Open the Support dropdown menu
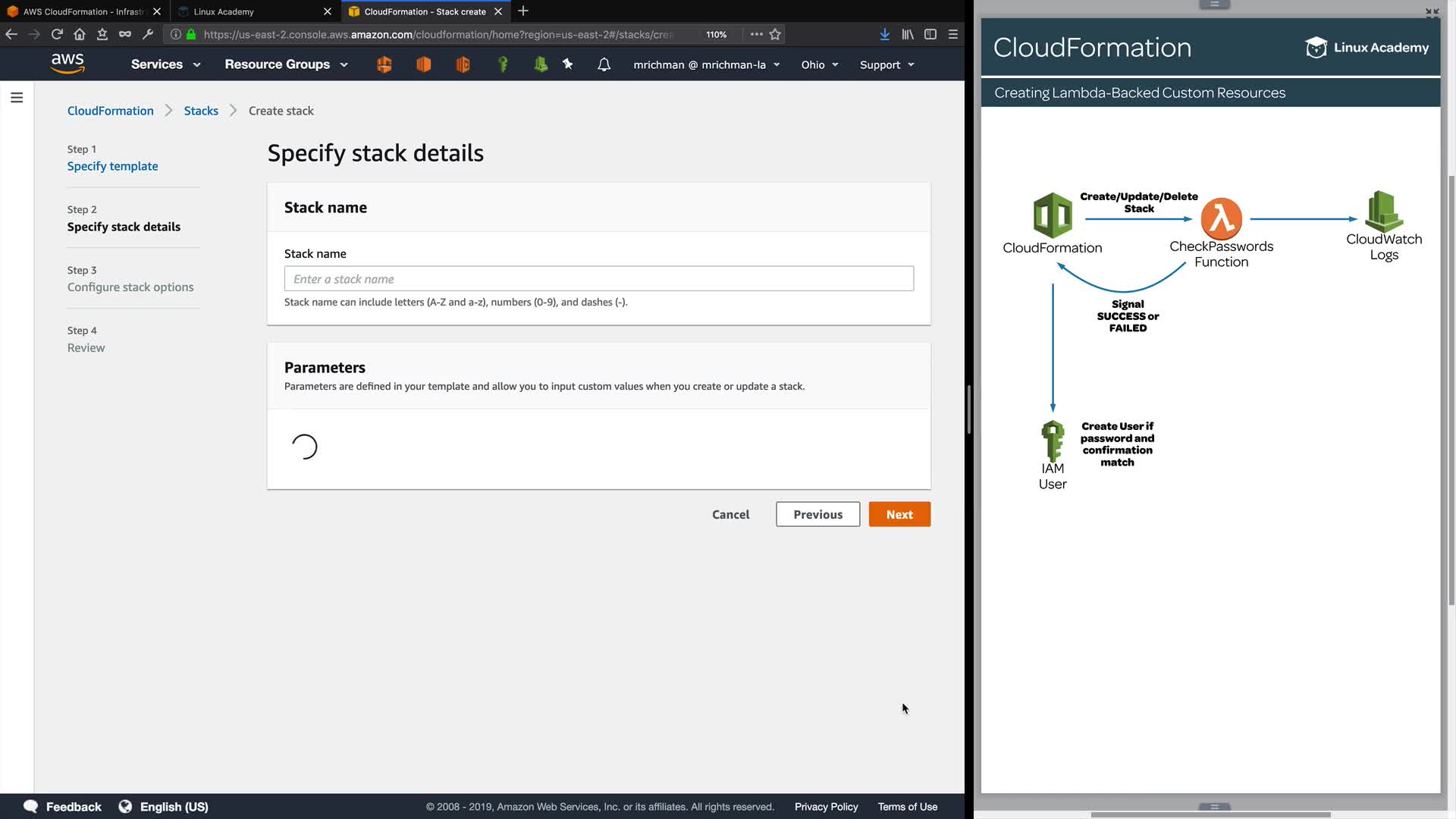Viewport: 1456px width, 819px height. point(886,64)
